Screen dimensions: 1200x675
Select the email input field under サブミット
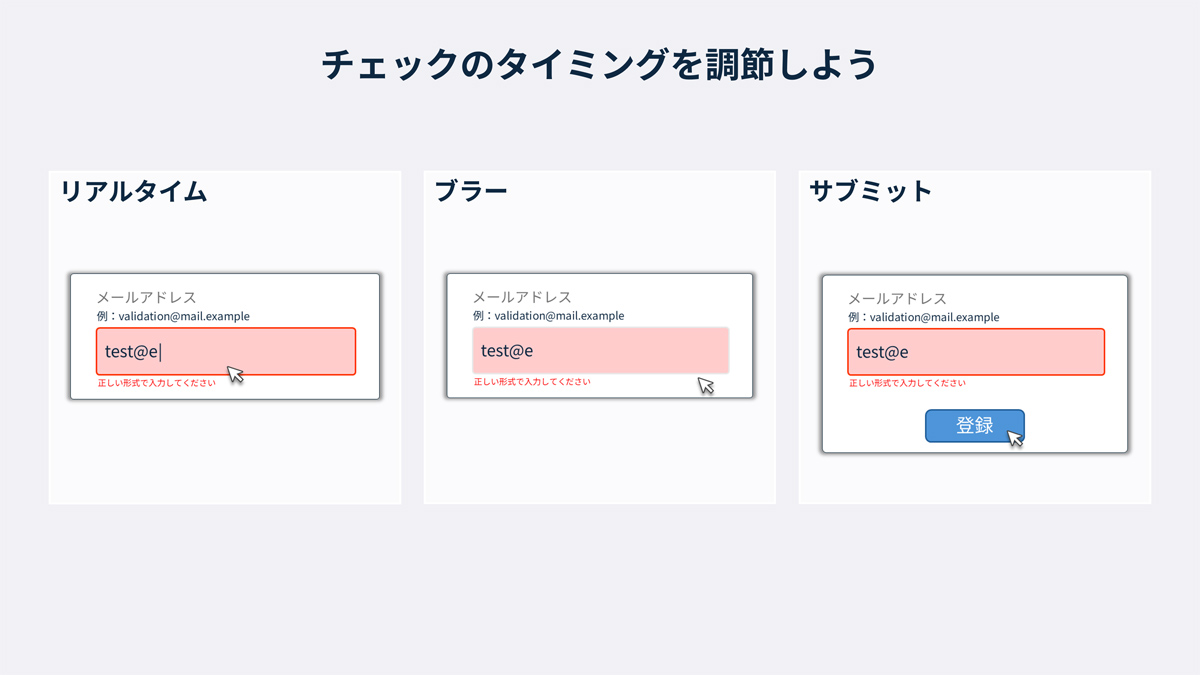(976, 352)
